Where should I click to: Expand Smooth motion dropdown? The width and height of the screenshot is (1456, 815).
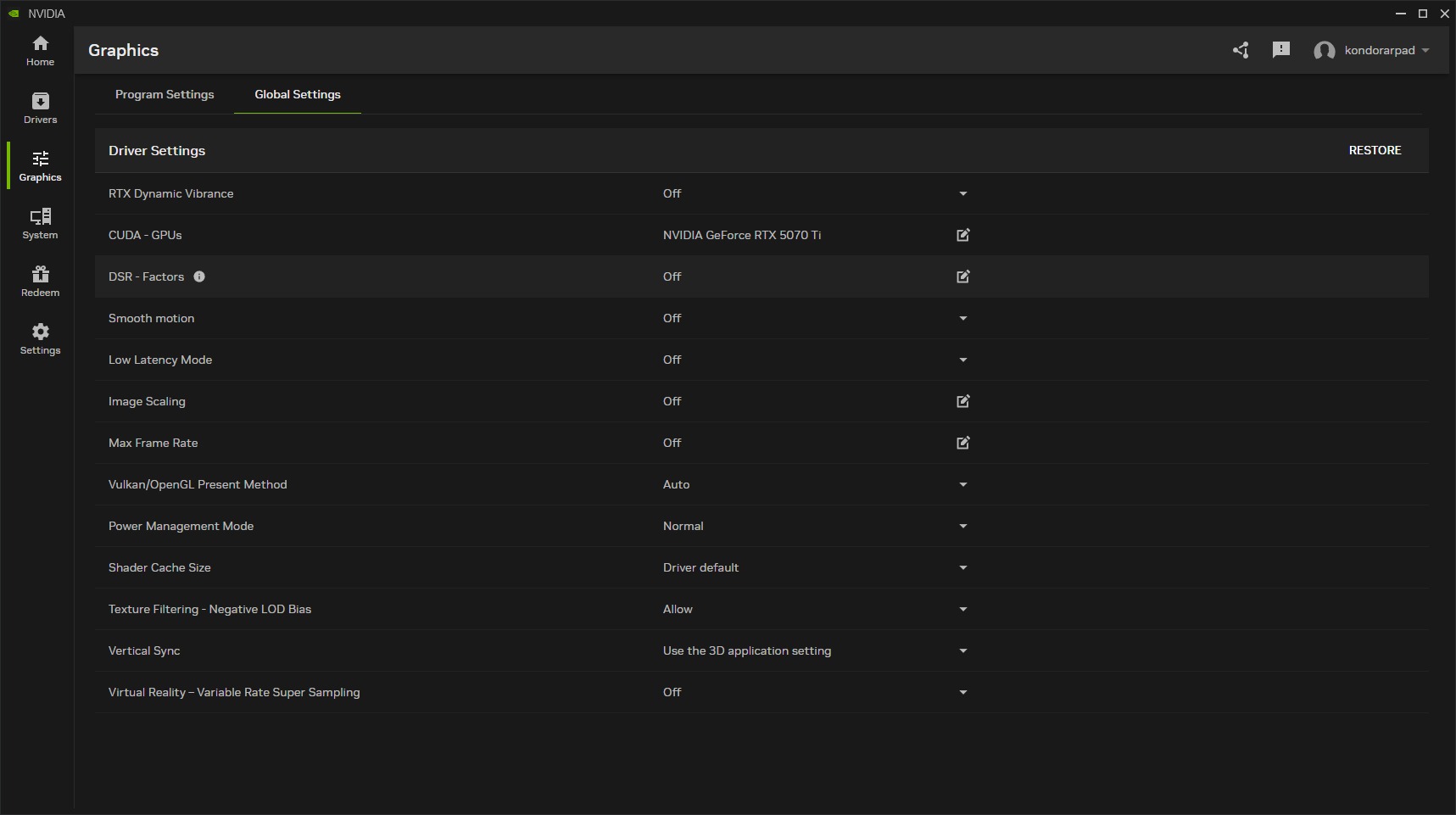point(963,318)
